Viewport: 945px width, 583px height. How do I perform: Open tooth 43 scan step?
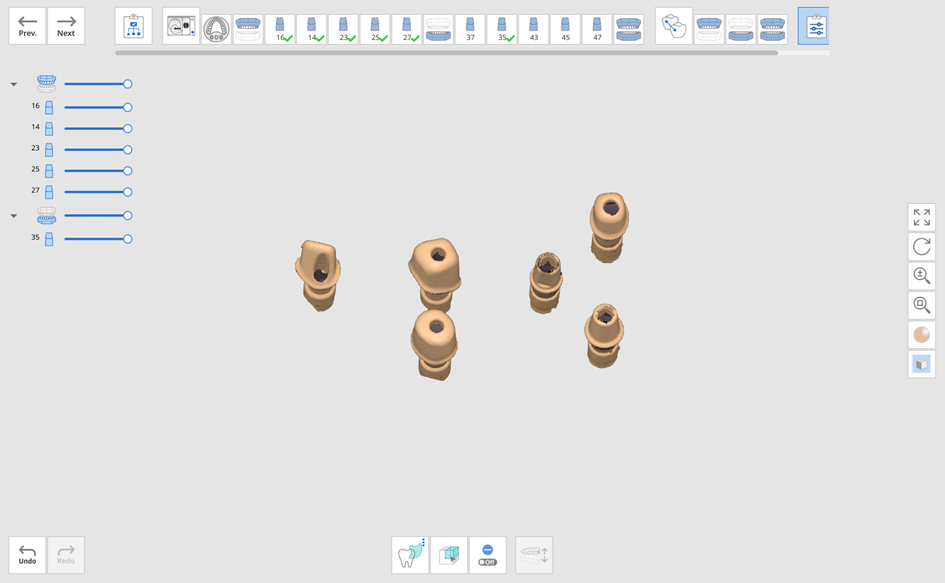[x=533, y=29]
